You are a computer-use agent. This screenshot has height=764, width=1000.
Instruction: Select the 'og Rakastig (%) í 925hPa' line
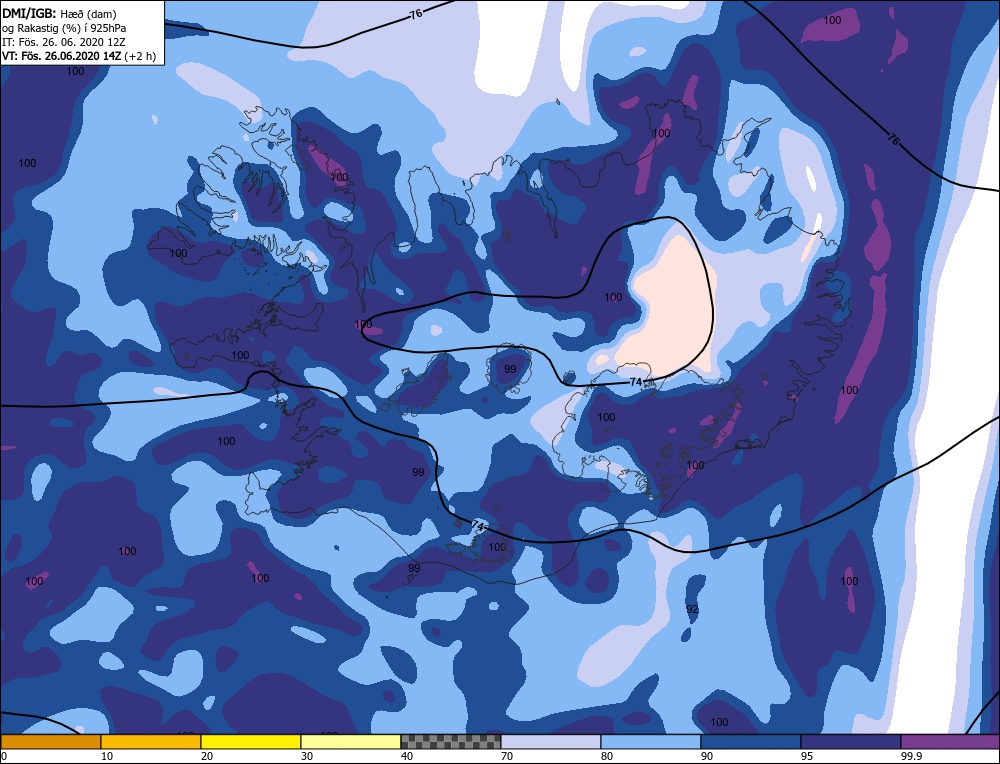pos(64,28)
